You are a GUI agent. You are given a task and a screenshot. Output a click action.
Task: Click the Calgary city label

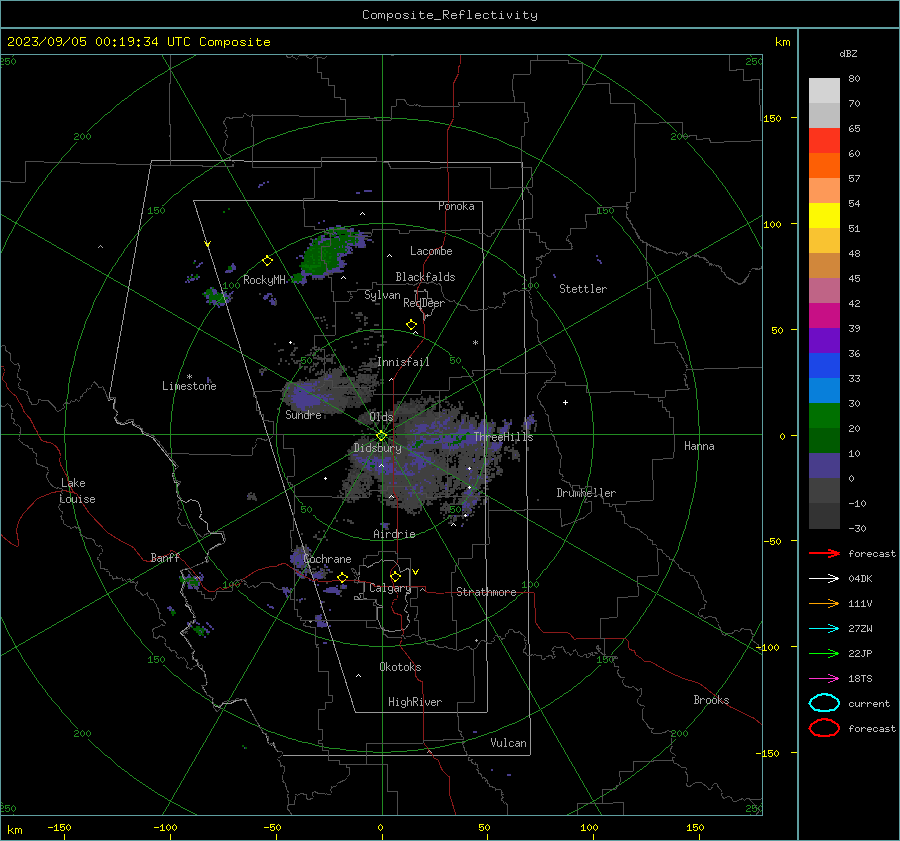[390, 588]
